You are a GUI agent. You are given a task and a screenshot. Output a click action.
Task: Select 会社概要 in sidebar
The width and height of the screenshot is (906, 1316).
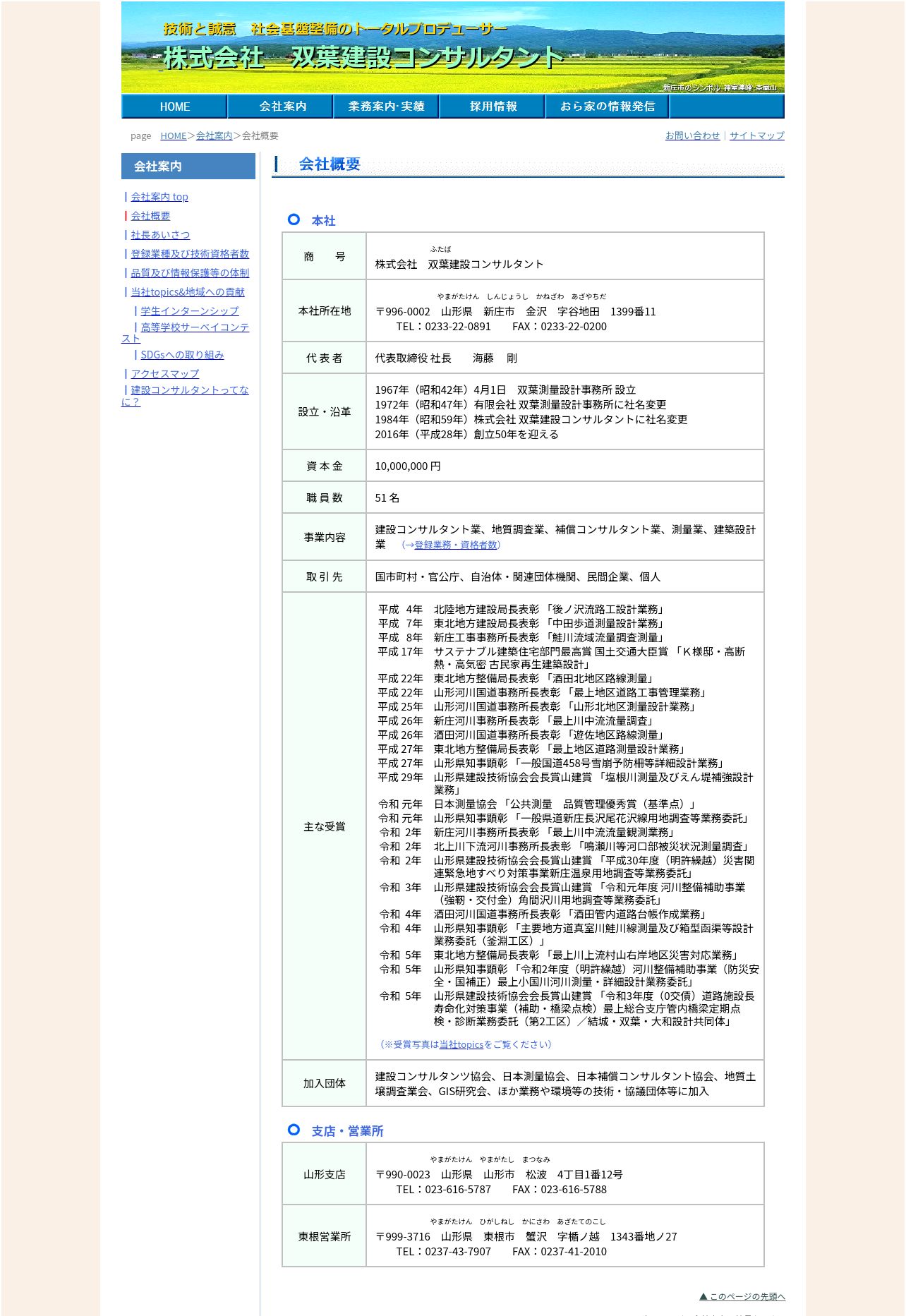pos(150,216)
